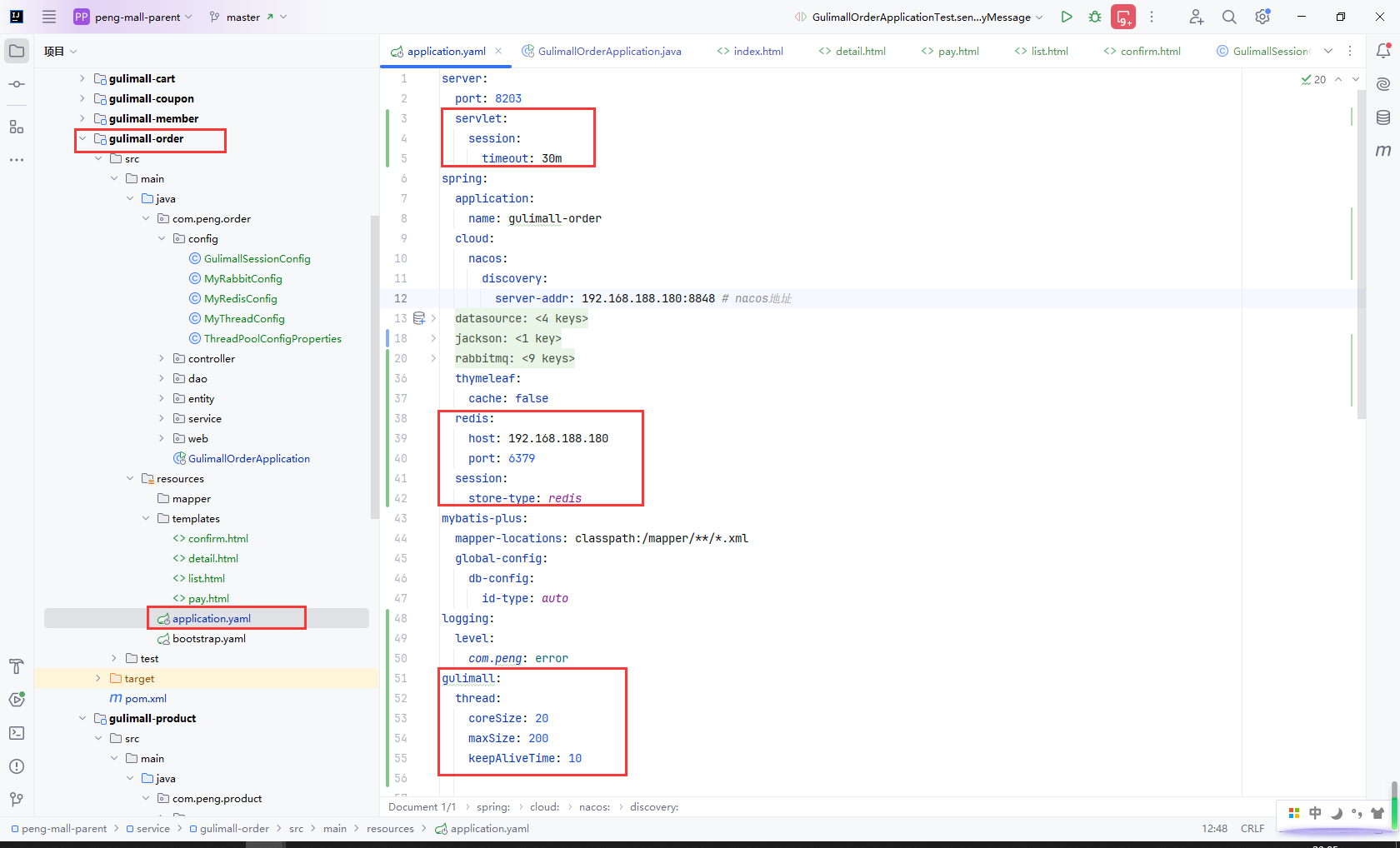Open the master branch dropdown
Screen dimensions: 1400x848
(x=247, y=17)
